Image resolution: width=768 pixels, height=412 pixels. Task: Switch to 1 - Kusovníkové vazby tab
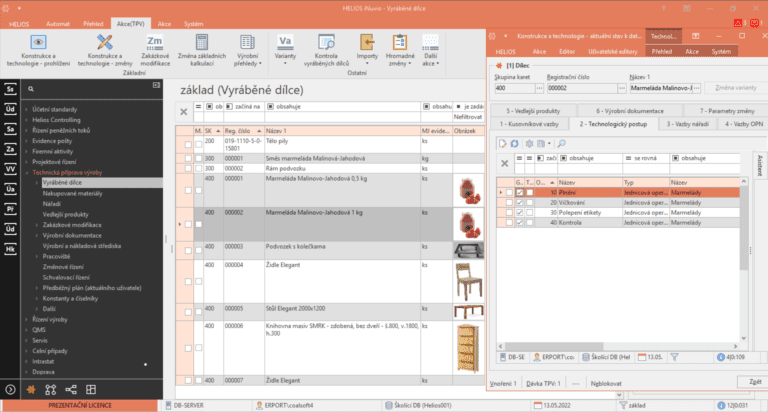click(x=529, y=124)
